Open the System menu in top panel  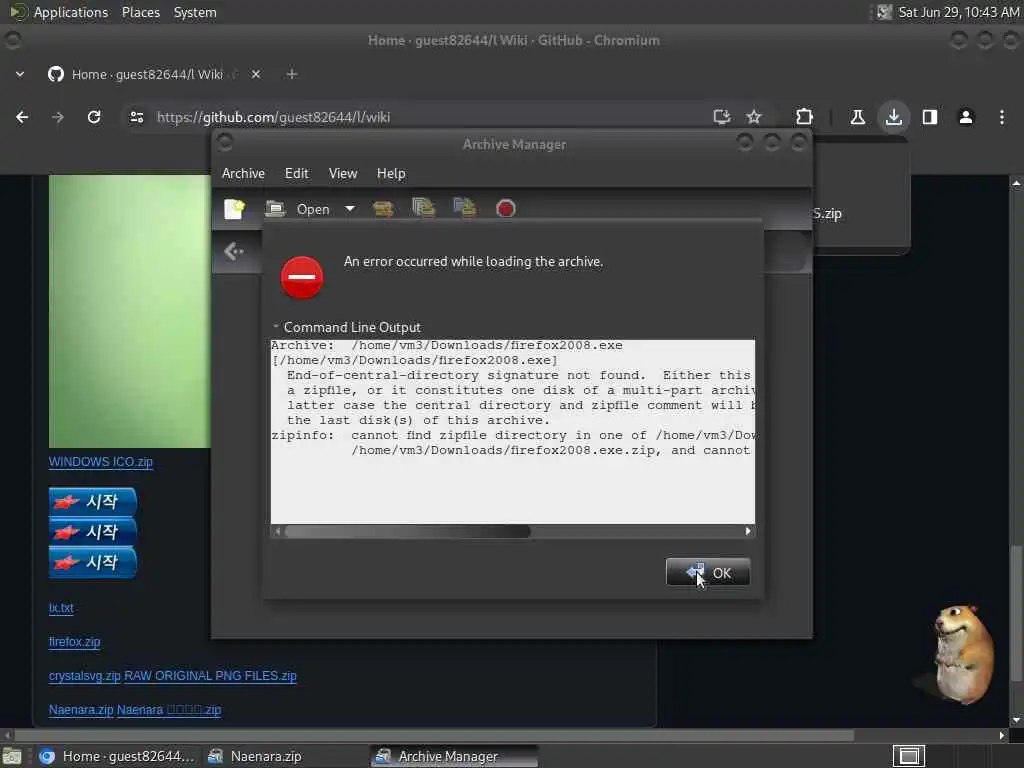point(195,12)
